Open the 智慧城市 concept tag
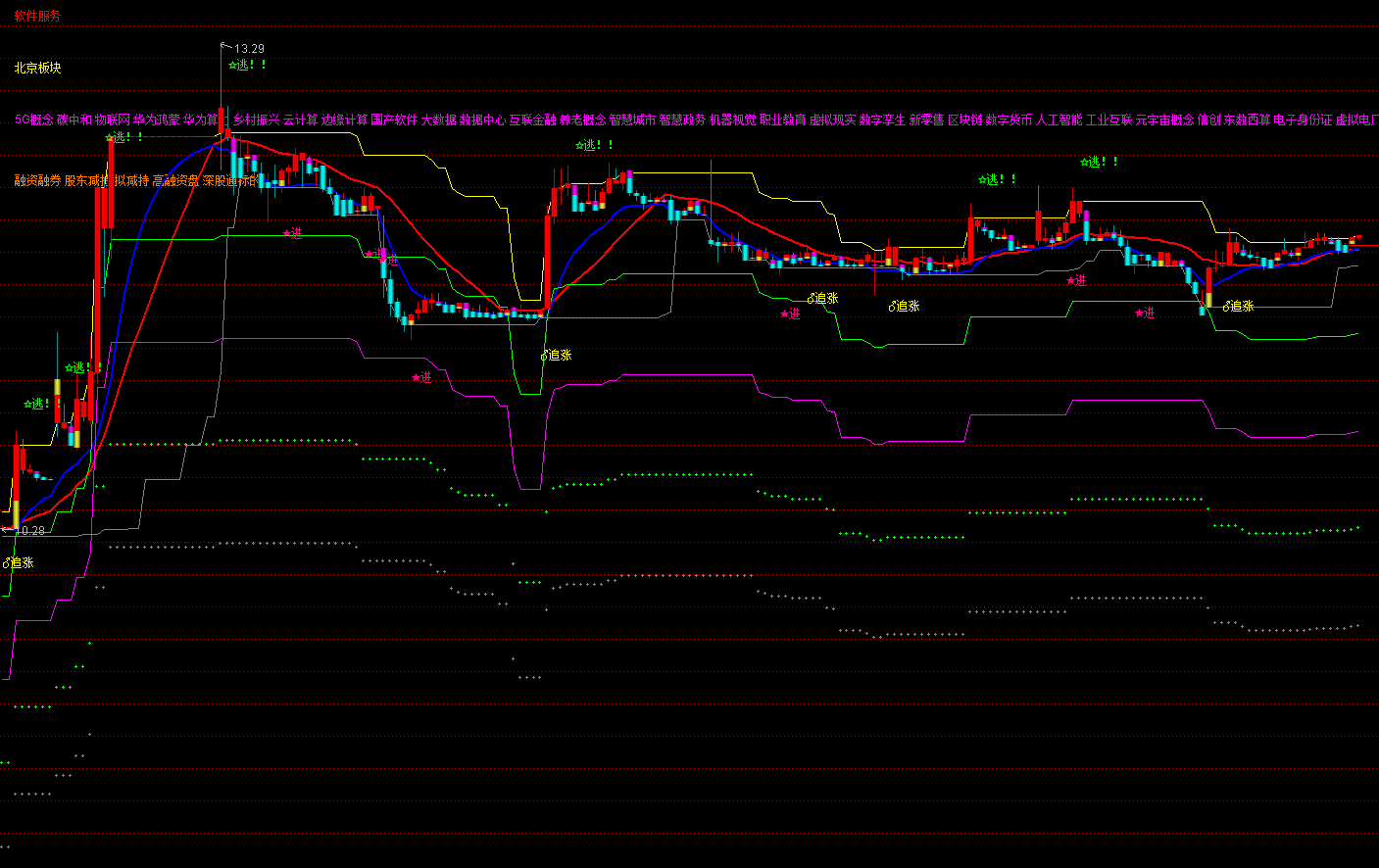Viewport: 1379px width, 868px height. point(633,120)
